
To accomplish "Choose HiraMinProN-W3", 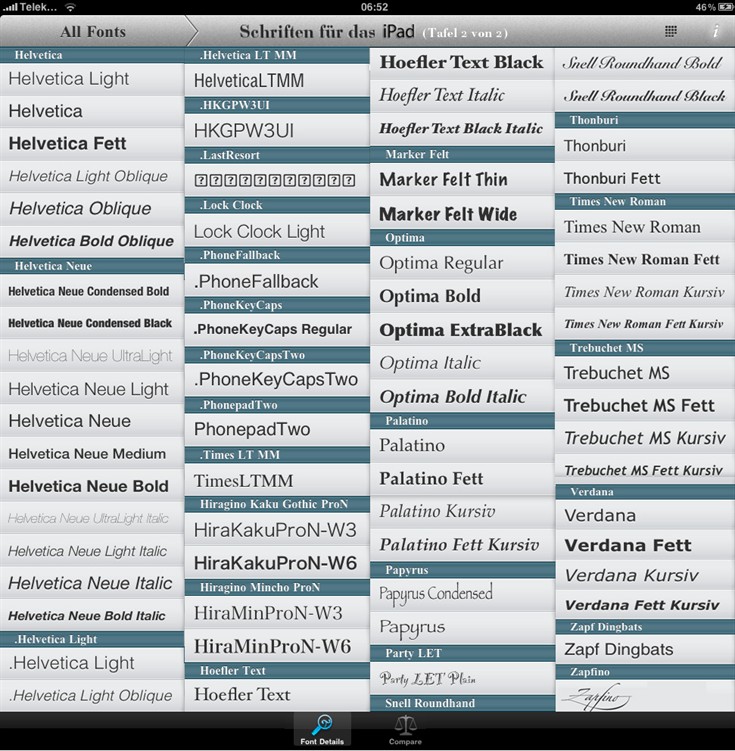I will 277,613.
